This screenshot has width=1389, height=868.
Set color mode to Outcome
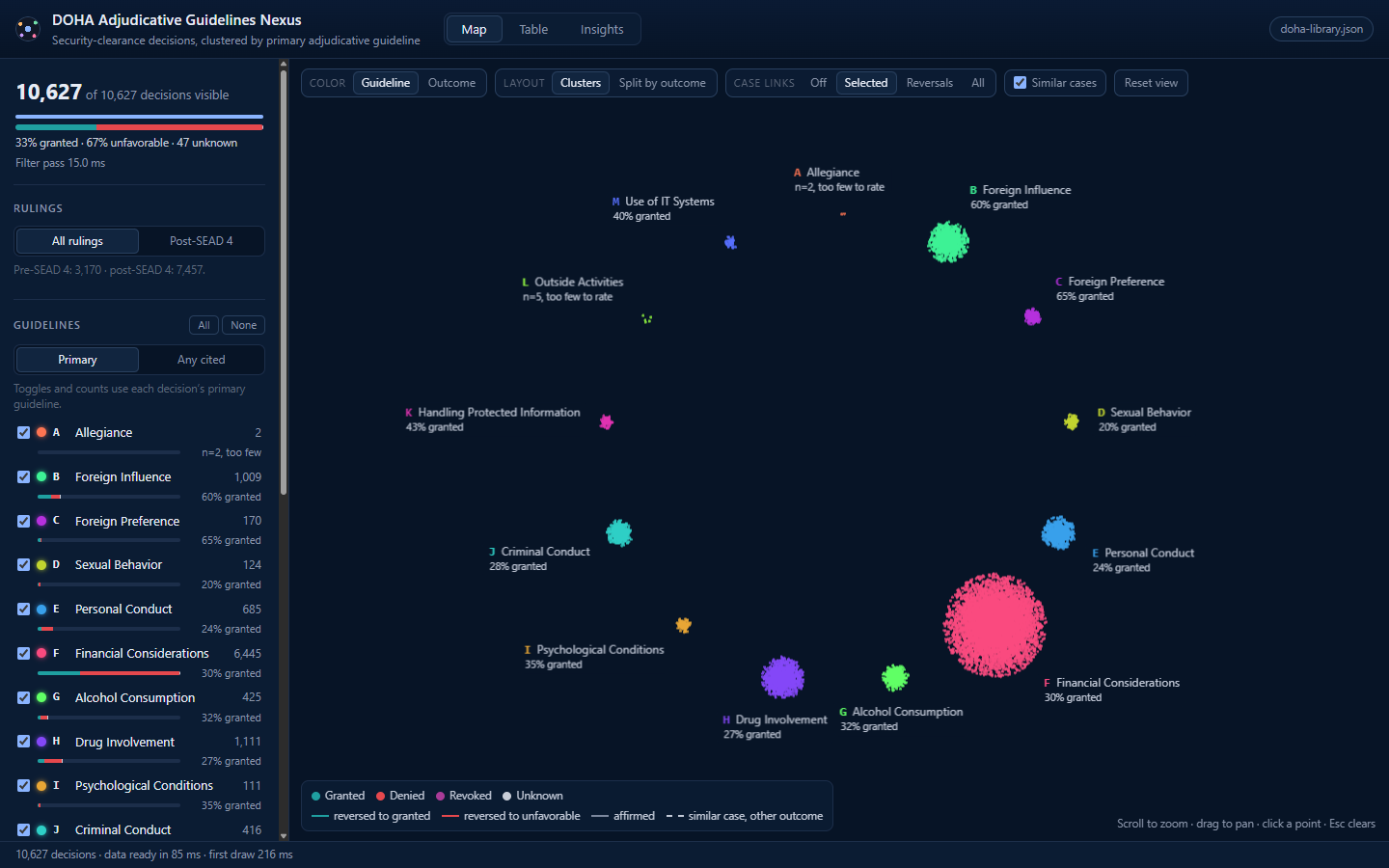point(451,83)
